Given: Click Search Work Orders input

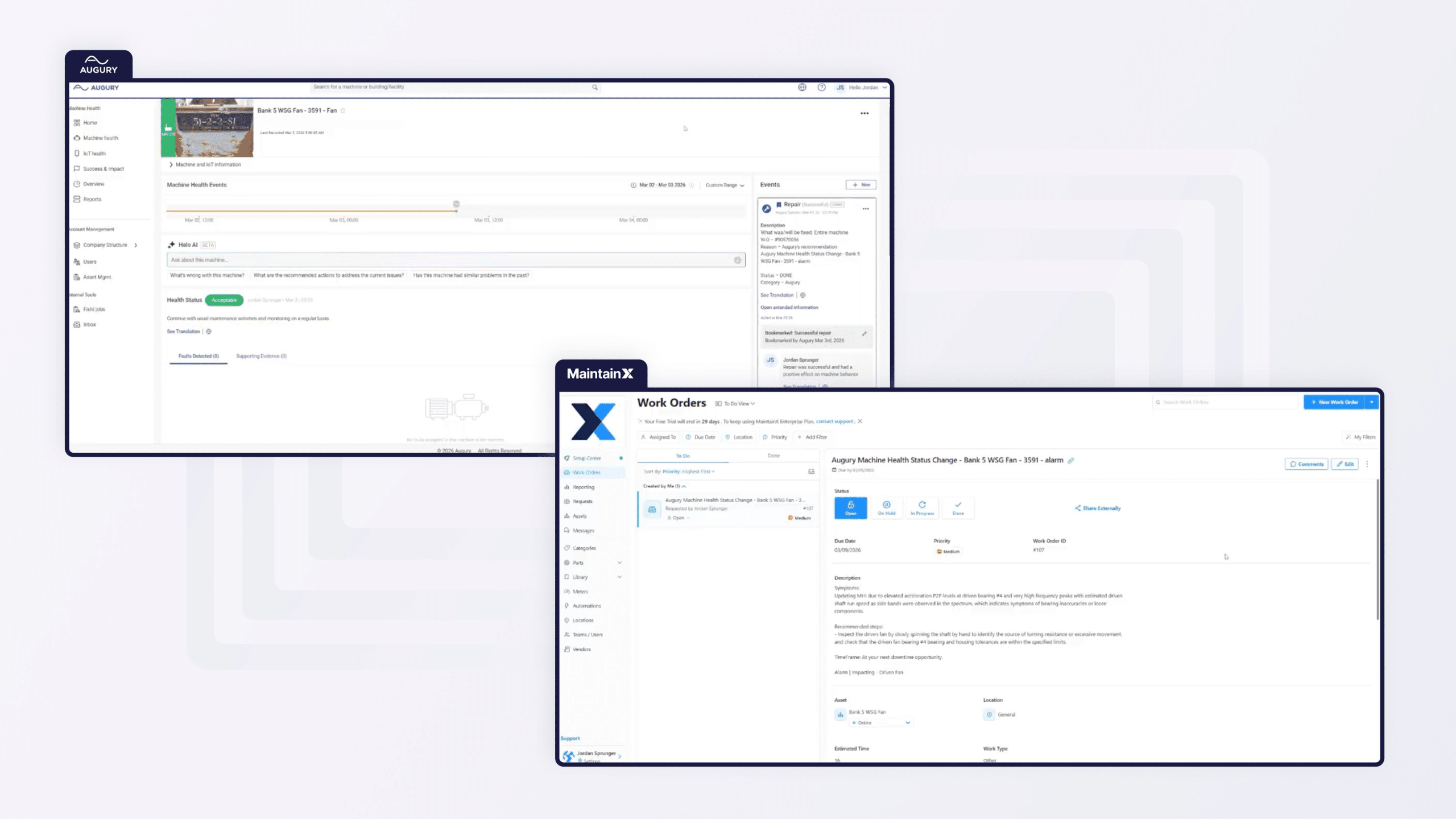Looking at the screenshot, I should [x=1226, y=402].
